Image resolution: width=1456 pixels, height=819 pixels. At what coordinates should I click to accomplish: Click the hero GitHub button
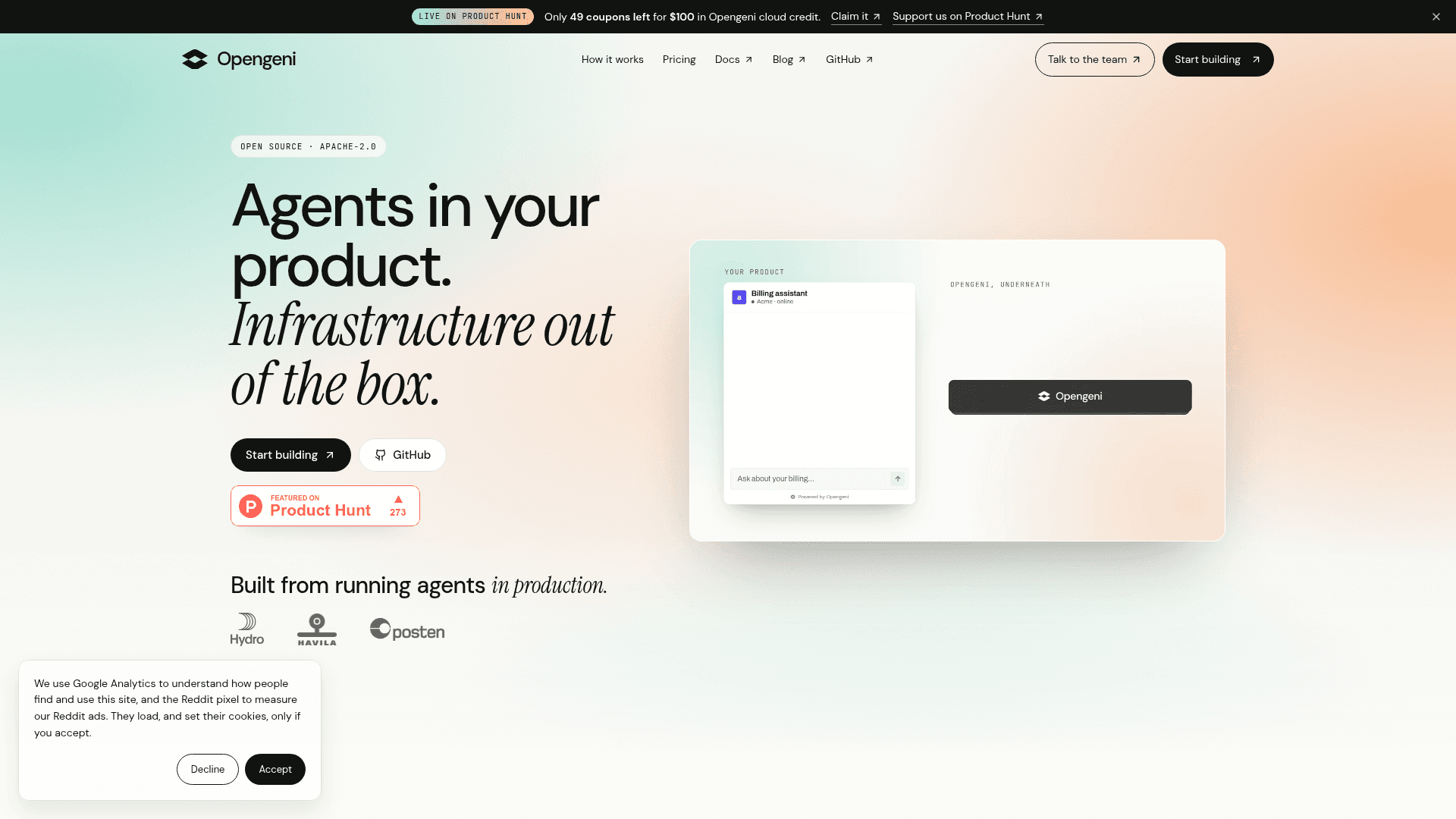pos(403,455)
